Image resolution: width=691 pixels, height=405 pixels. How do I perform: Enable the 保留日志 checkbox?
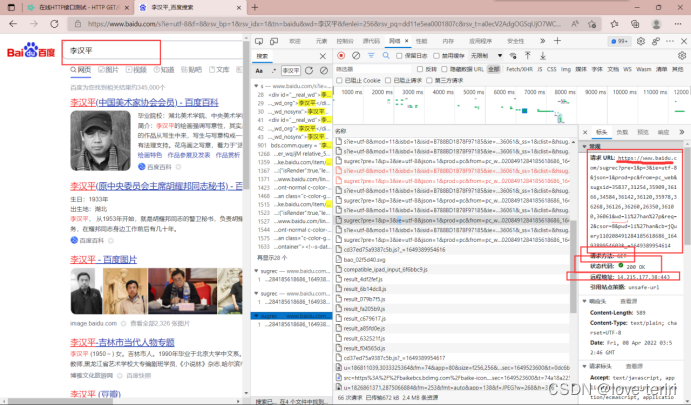399,56
